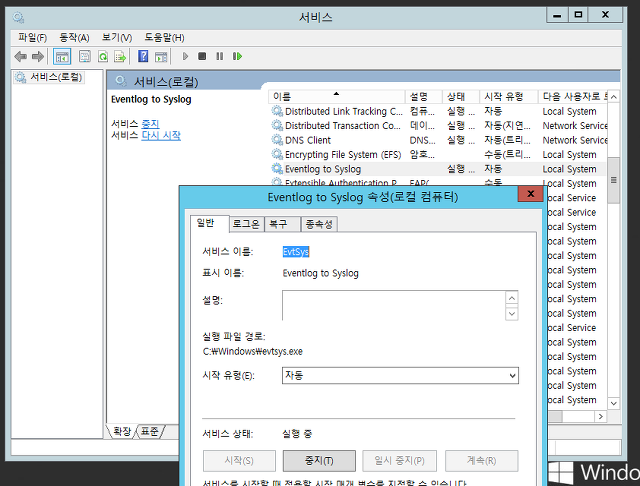The width and height of the screenshot is (640, 486).
Task: Switch to the 종속성 tab
Action: [x=319, y=224]
